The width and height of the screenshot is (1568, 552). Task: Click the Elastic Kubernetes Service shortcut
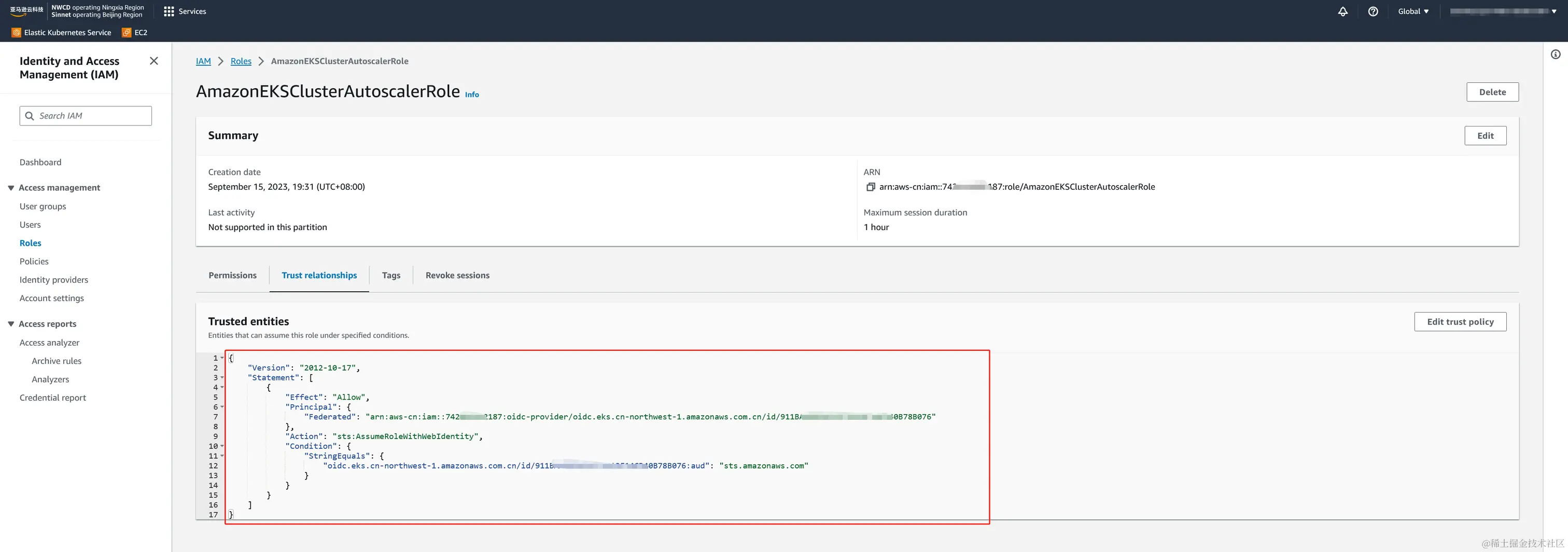point(62,32)
